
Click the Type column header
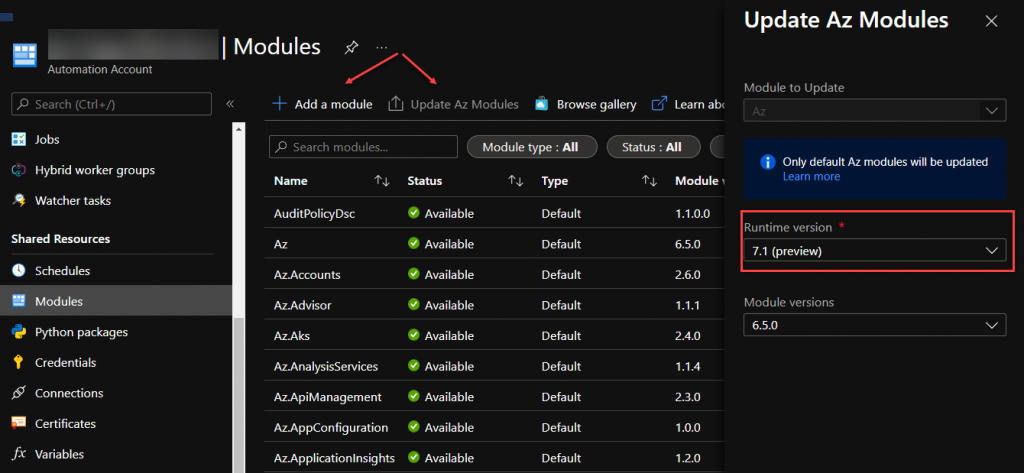click(554, 181)
